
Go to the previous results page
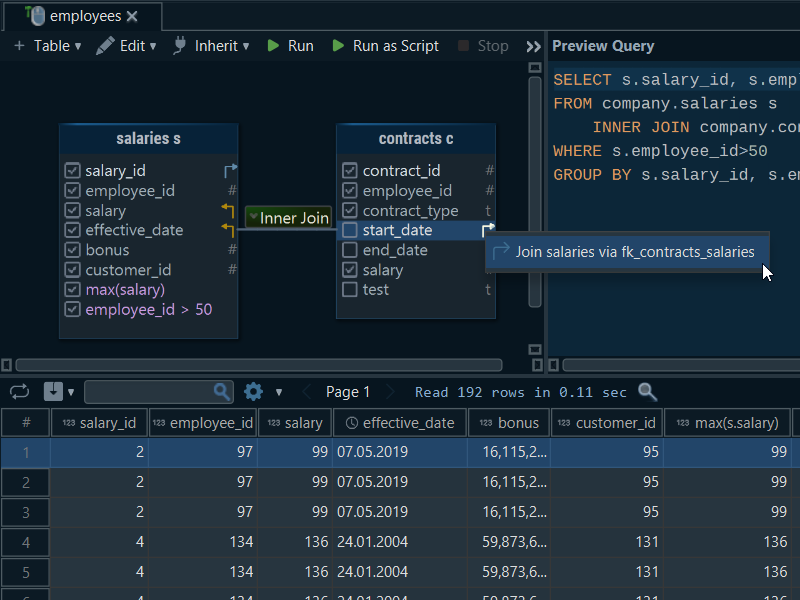(307, 392)
